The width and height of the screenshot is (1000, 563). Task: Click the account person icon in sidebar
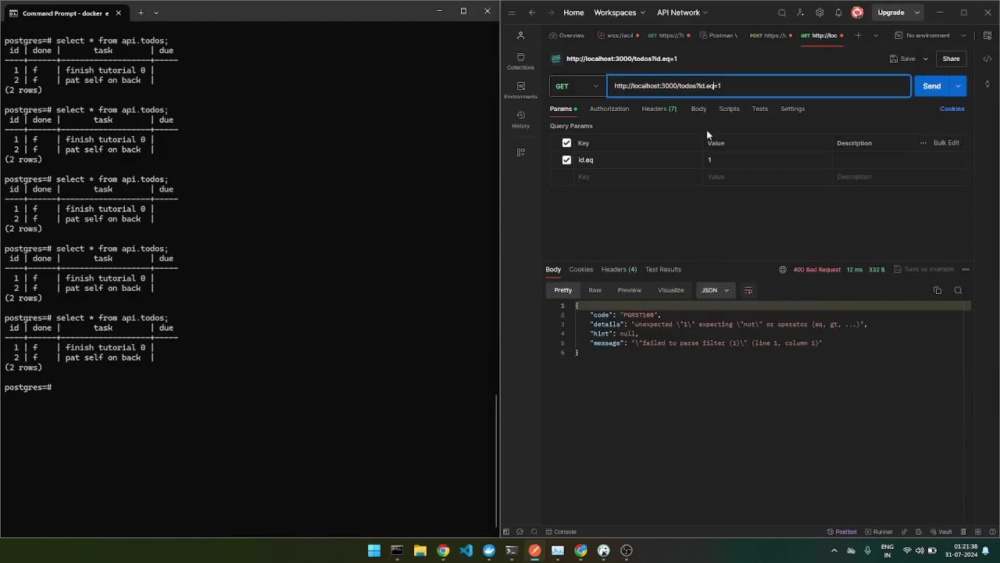(x=520, y=36)
